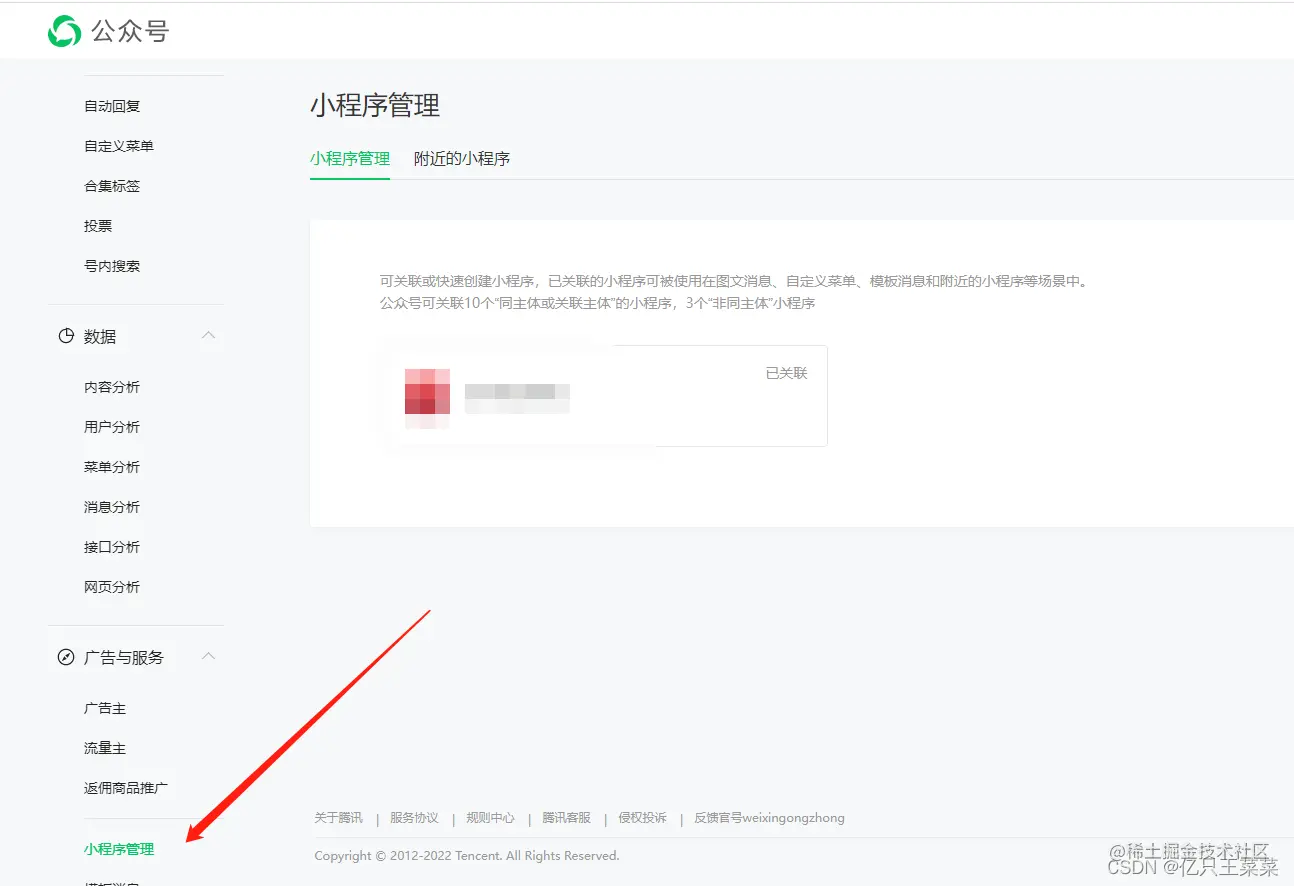Collapse the 广告与服务 section chevron

tap(208, 656)
